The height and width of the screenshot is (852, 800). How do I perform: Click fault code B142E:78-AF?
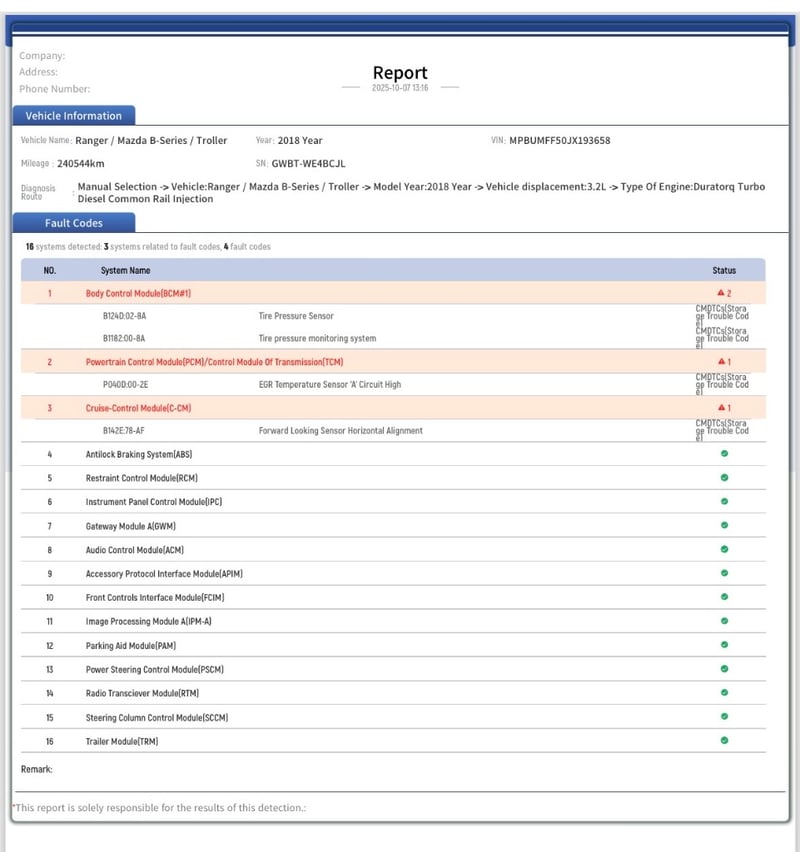click(x=123, y=430)
